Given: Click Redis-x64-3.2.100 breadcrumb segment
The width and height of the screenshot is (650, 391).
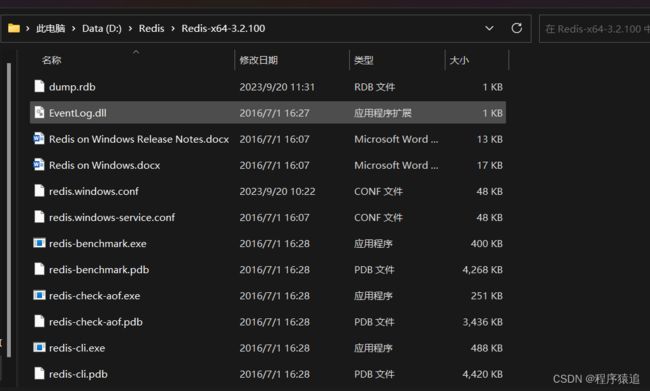Looking at the screenshot, I should 223,28.
